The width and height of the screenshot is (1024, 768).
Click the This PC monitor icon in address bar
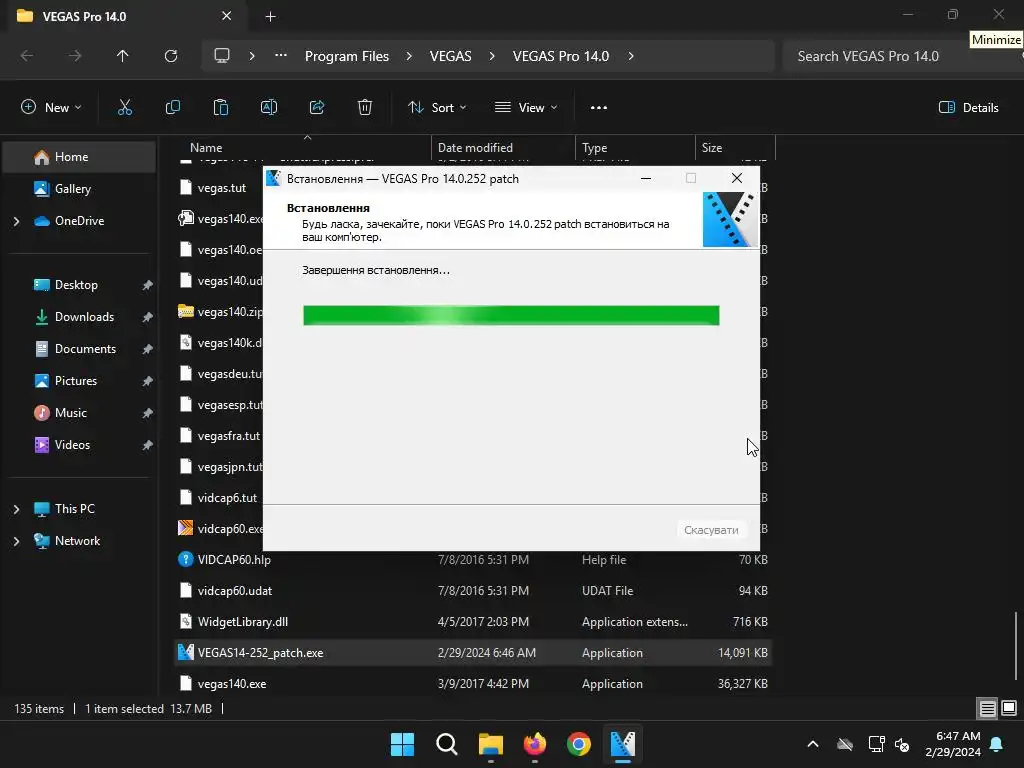point(222,56)
